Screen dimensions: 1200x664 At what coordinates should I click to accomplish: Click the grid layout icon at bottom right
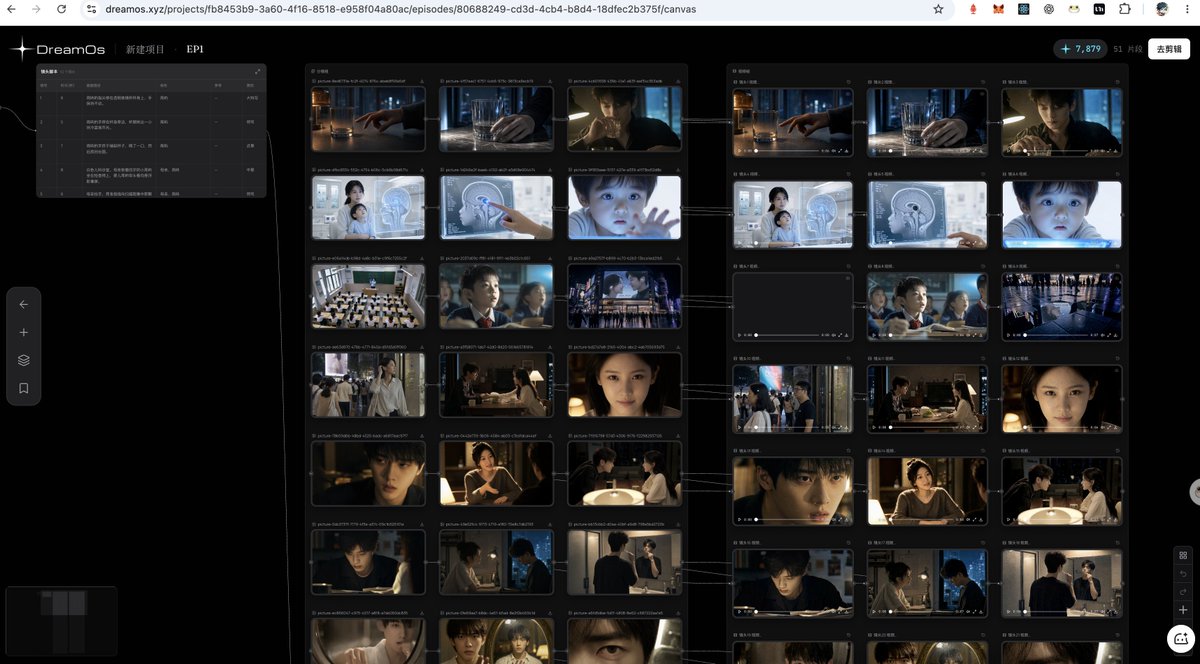coord(1183,555)
